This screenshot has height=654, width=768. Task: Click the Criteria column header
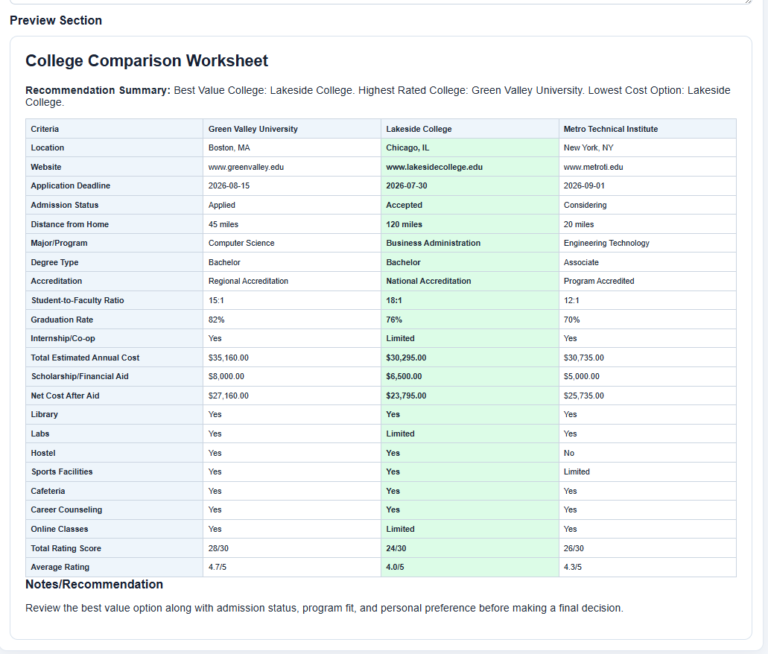tap(114, 129)
